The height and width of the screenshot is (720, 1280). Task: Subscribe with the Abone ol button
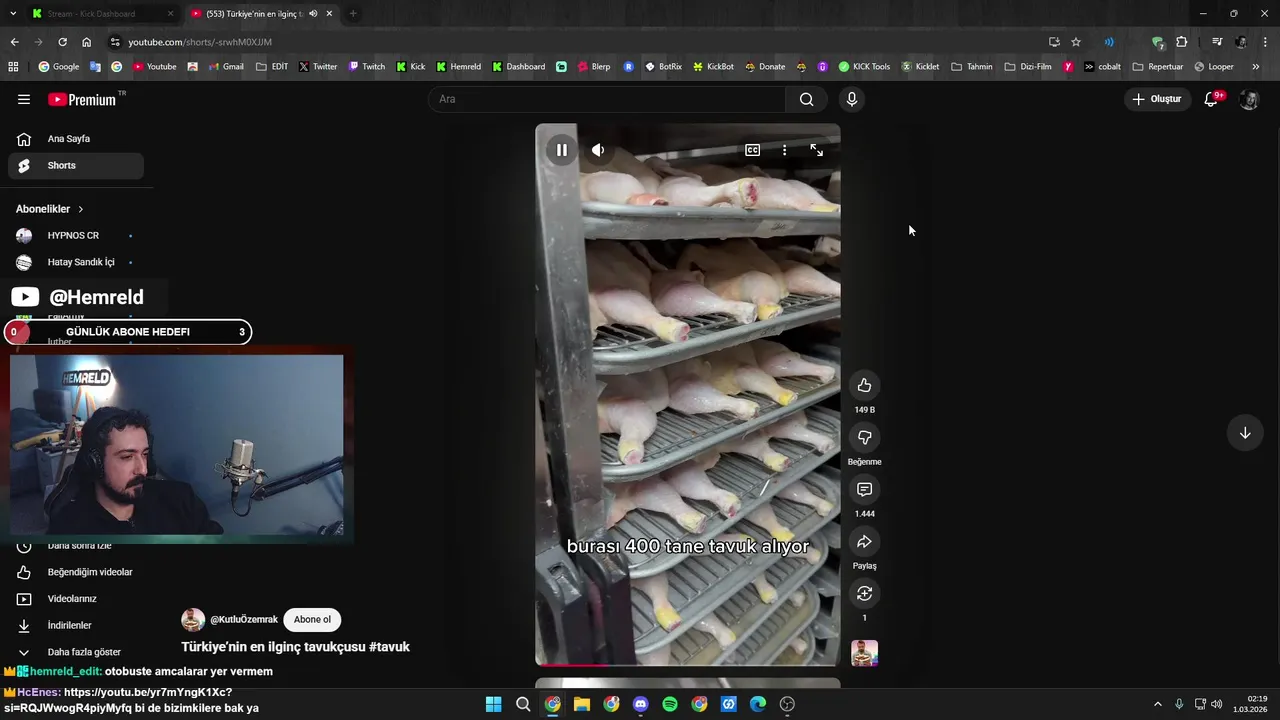[312, 619]
